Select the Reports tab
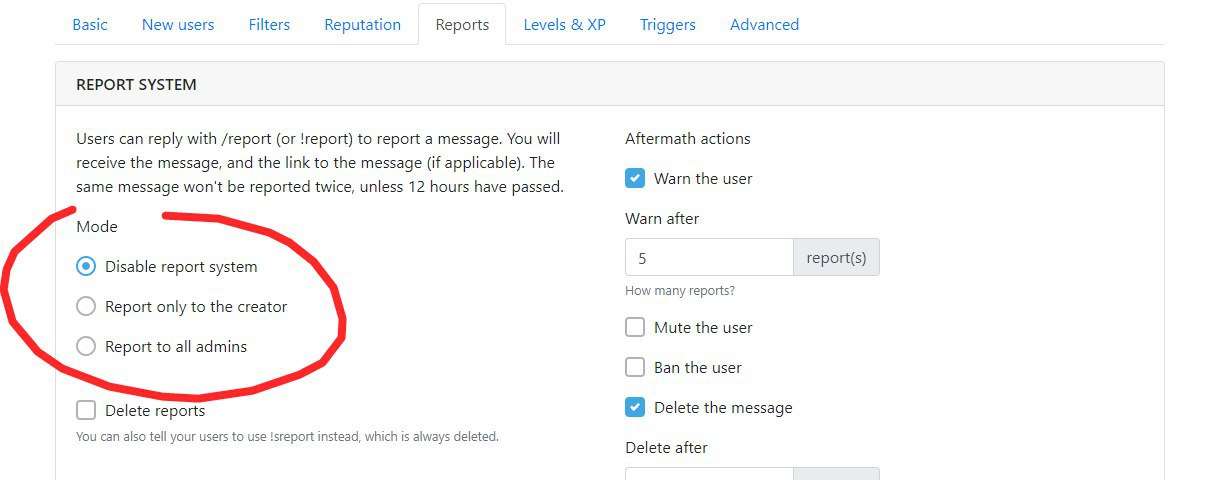This screenshot has width=1207, height=480. (x=462, y=24)
